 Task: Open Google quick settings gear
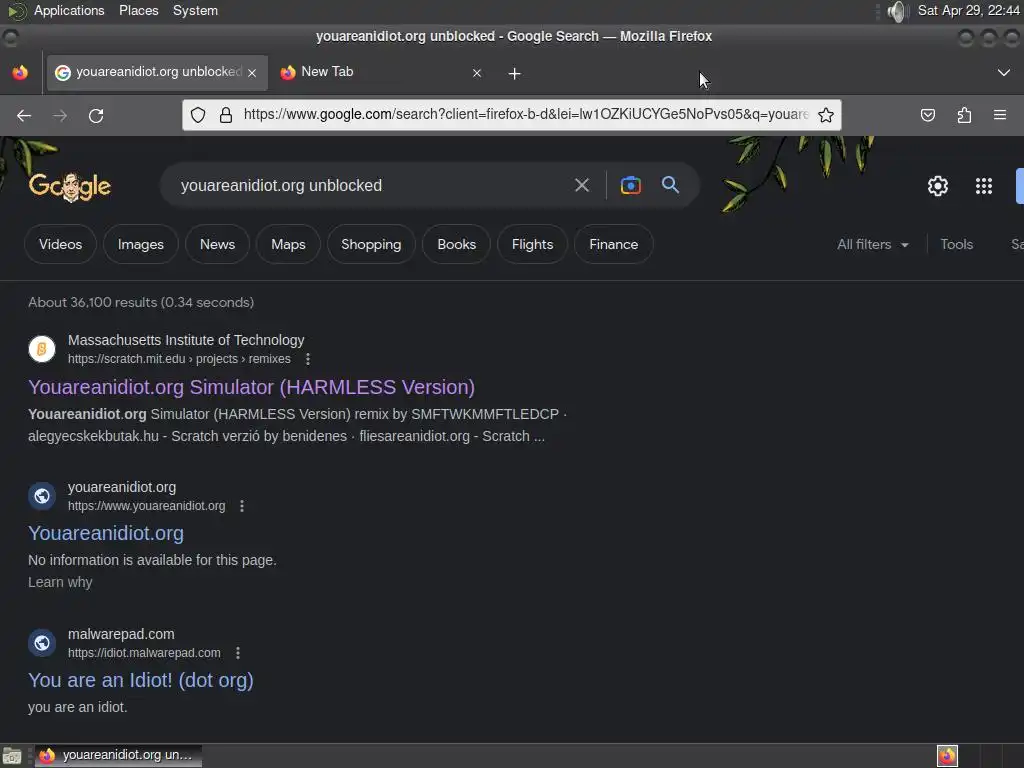tap(938, 186)
